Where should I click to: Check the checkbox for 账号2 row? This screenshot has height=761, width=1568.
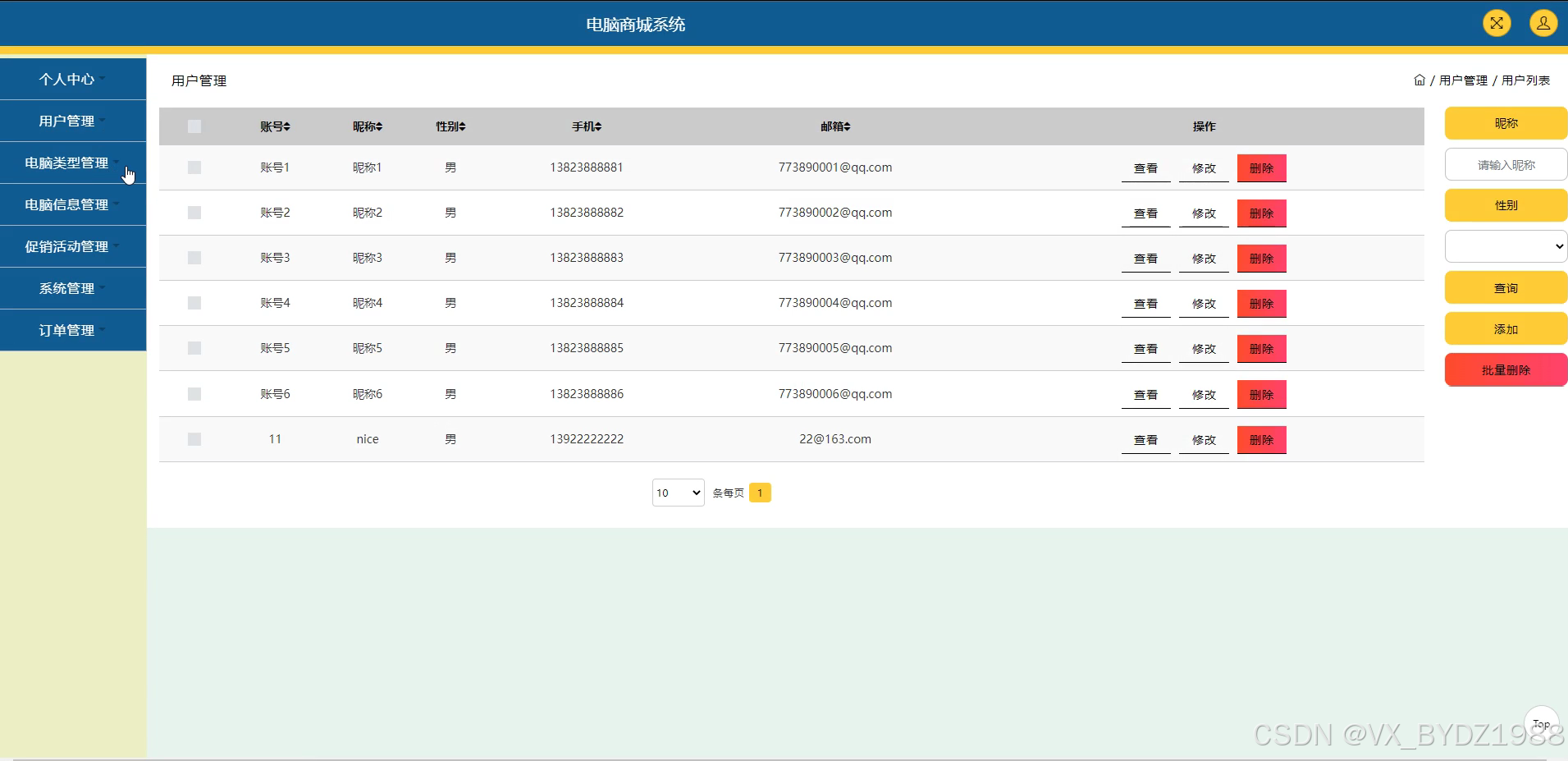click(194, 213)
